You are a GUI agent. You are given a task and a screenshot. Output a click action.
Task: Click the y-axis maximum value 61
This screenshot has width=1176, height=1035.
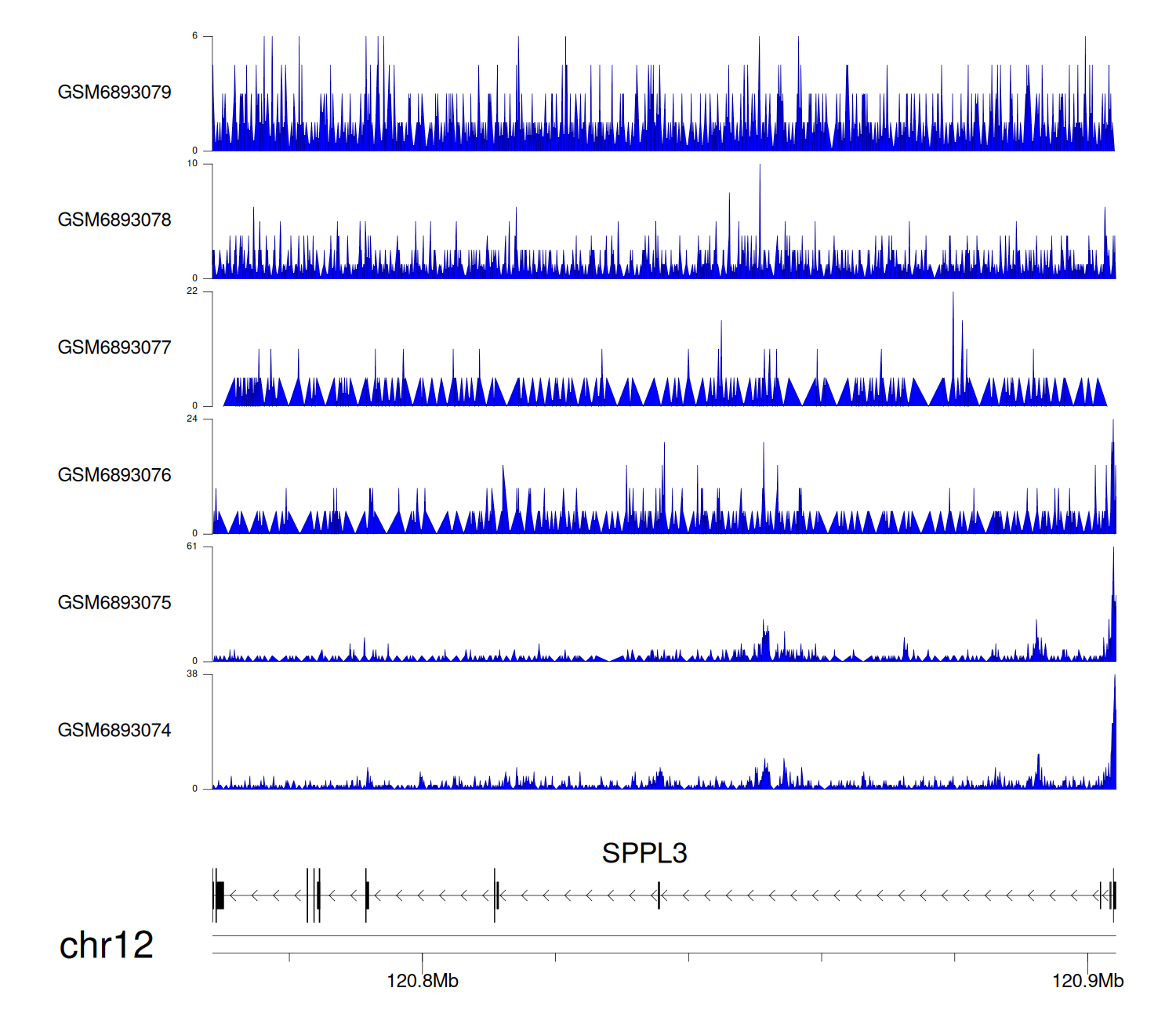coord(192,547)
